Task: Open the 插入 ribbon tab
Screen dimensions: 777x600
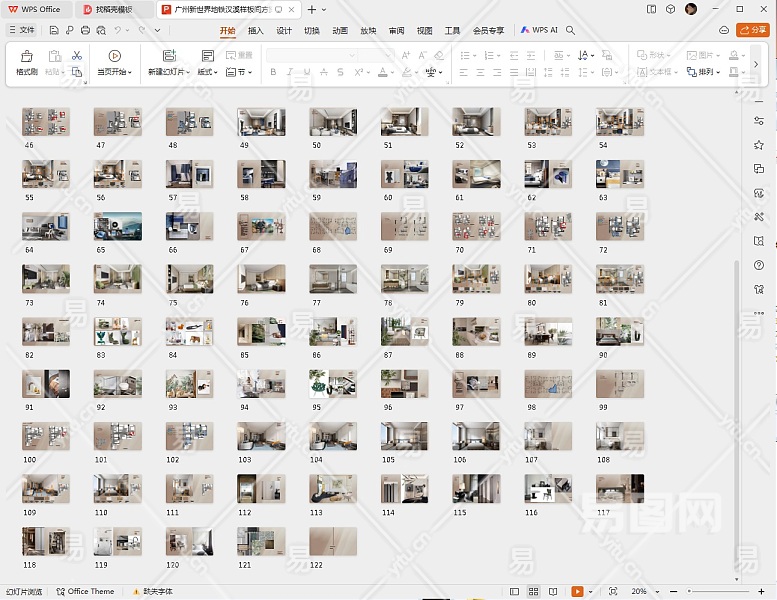Action: 256,30
